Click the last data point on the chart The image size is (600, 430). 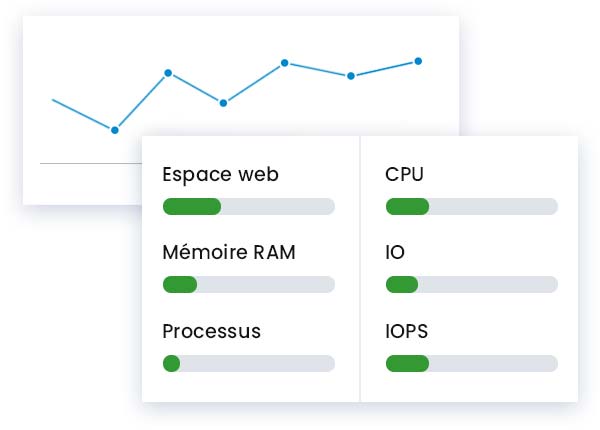point(418,60)
